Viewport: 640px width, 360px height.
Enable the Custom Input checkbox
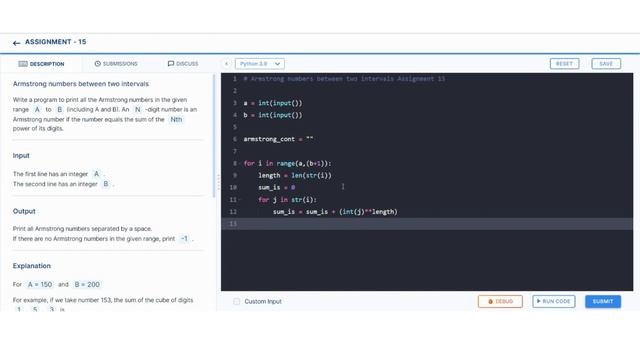236,301
